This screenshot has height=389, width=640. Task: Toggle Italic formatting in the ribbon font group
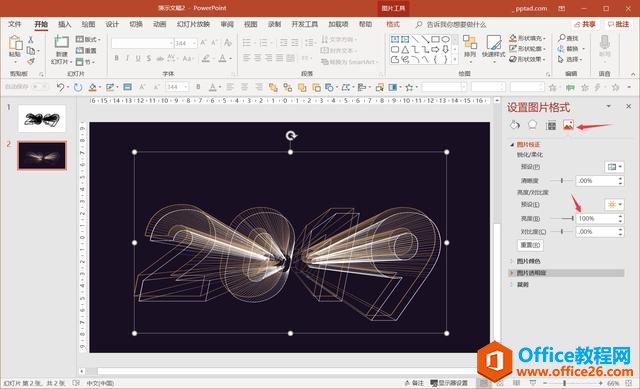127,58
